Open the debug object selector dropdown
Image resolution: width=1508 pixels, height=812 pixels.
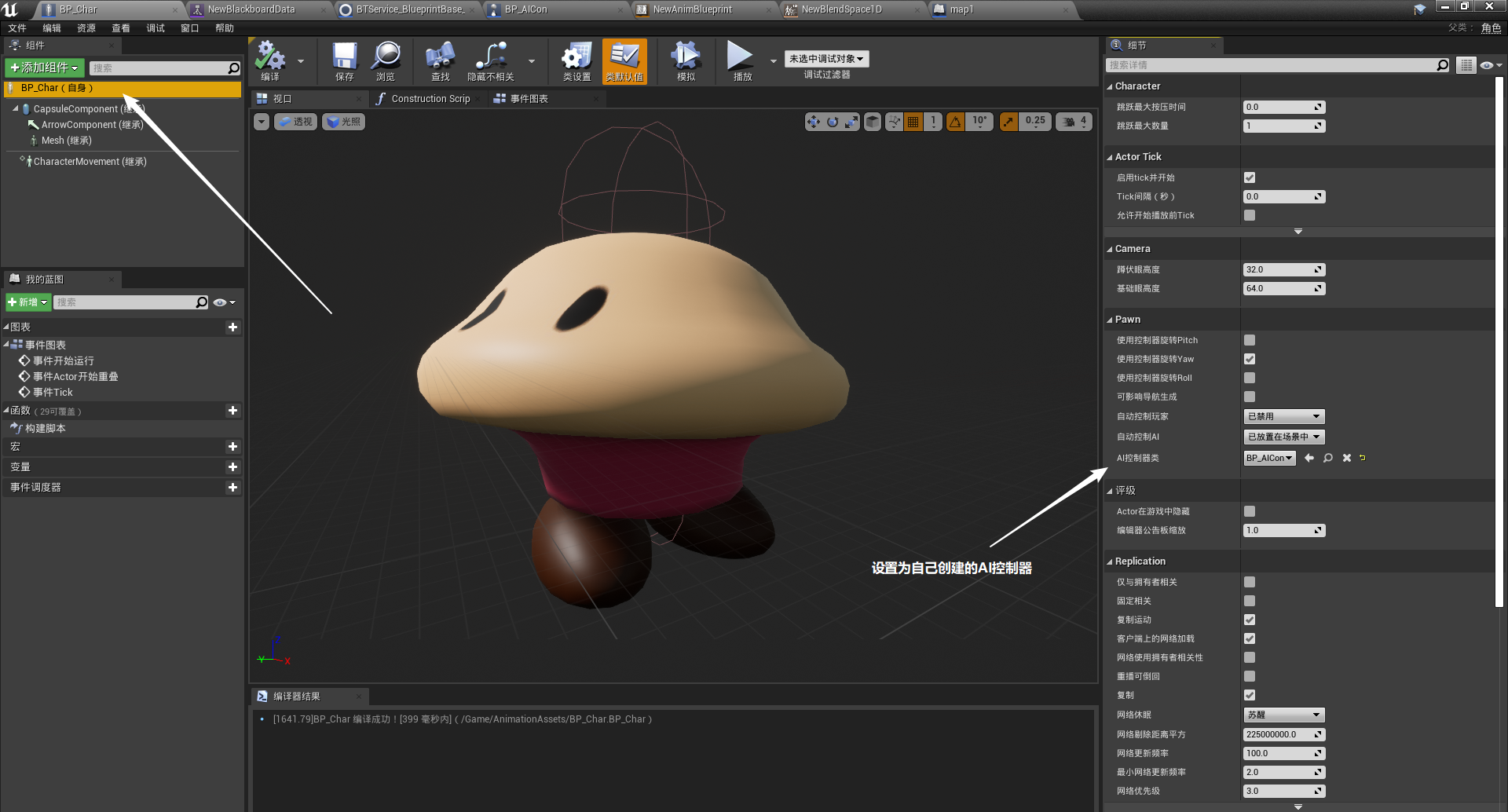click(x=826, y=59)
